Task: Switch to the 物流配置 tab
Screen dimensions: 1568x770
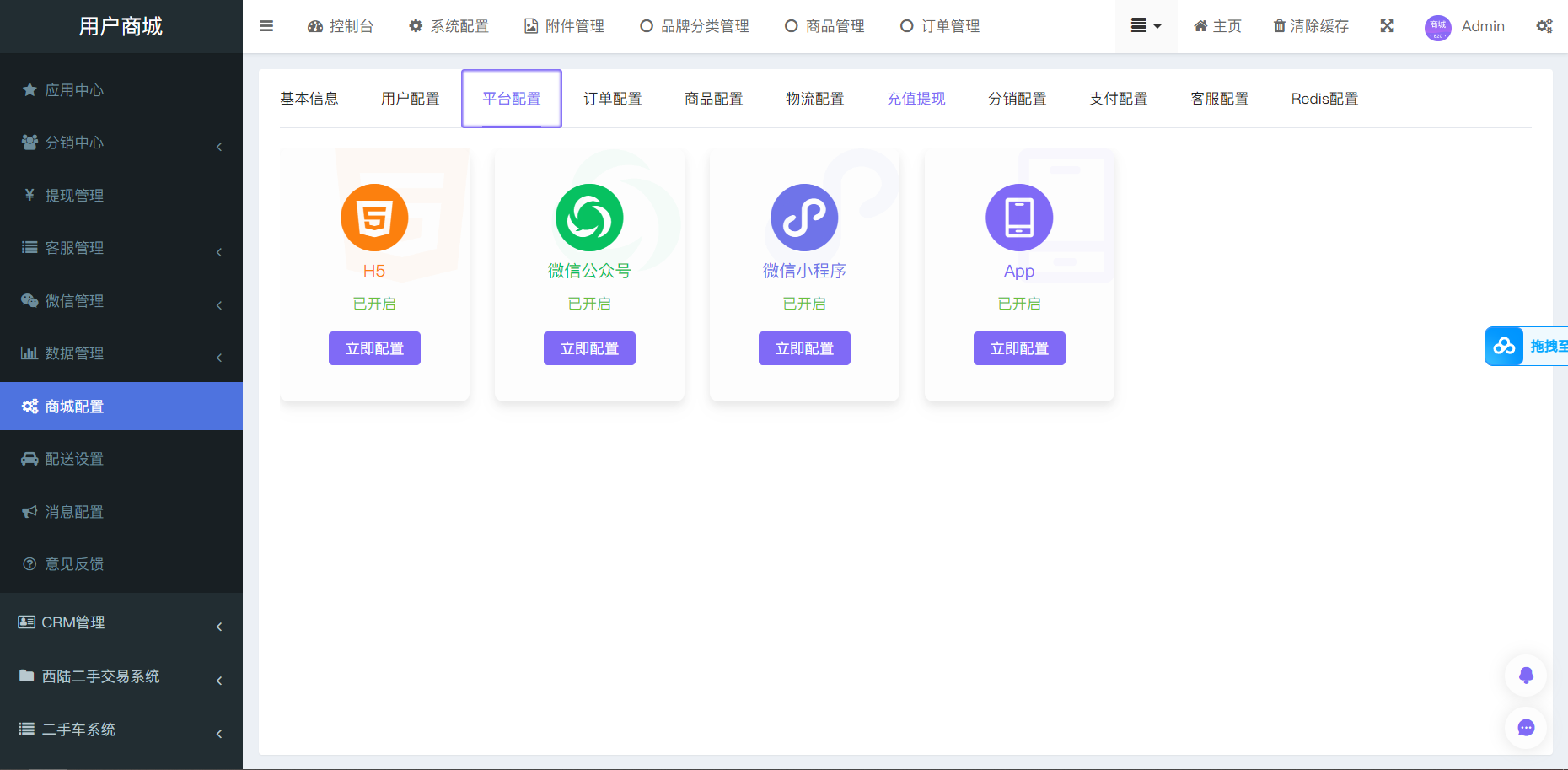Action: pyautogui.click(x=815, y=99)
